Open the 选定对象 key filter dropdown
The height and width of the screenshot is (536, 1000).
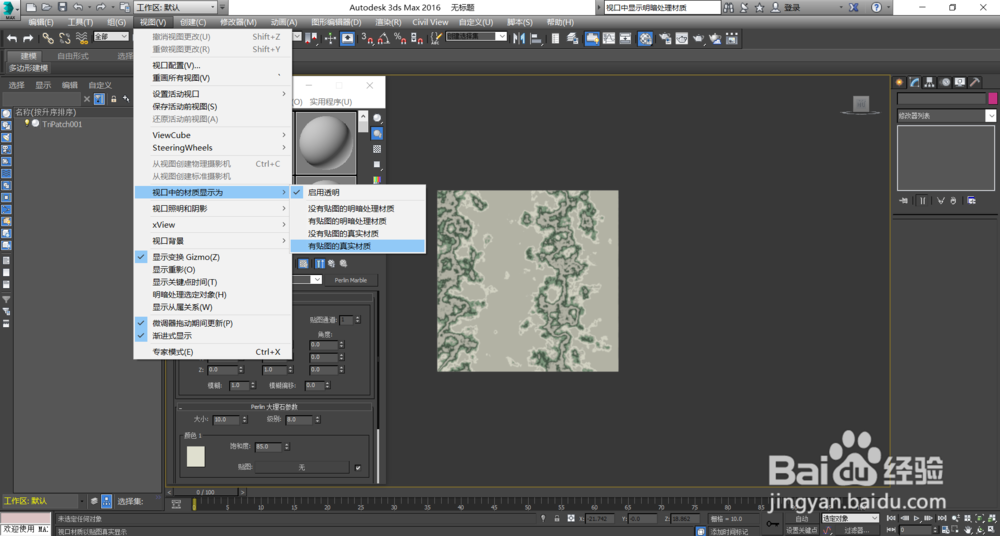click(850, 519)
